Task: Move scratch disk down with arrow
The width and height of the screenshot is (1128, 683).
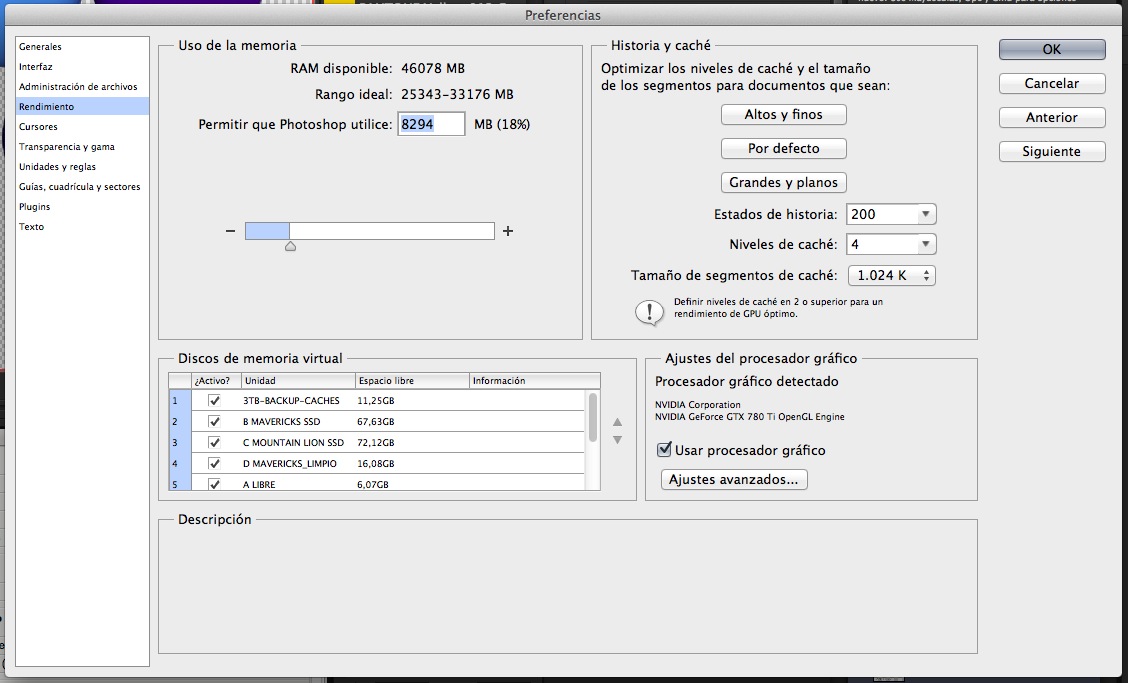Action: [617, 440]
